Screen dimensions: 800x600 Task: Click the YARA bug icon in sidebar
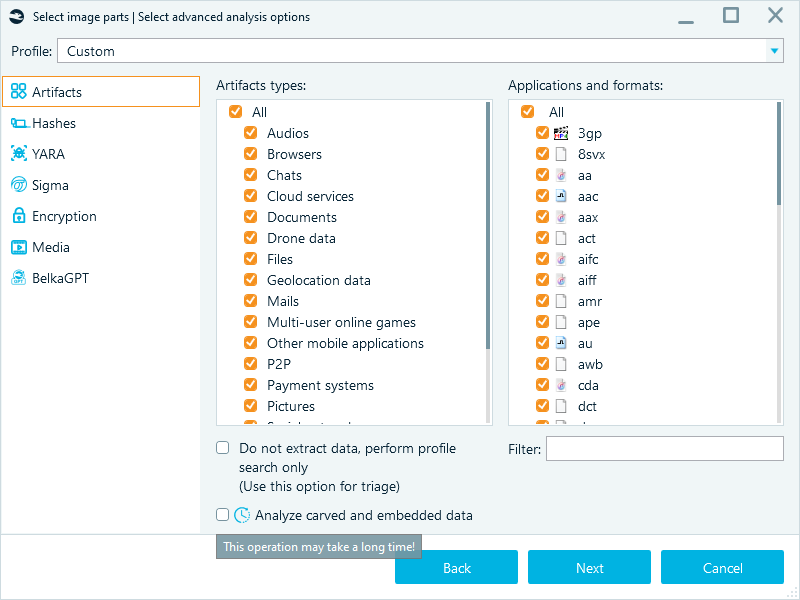[x=18, y=154]
